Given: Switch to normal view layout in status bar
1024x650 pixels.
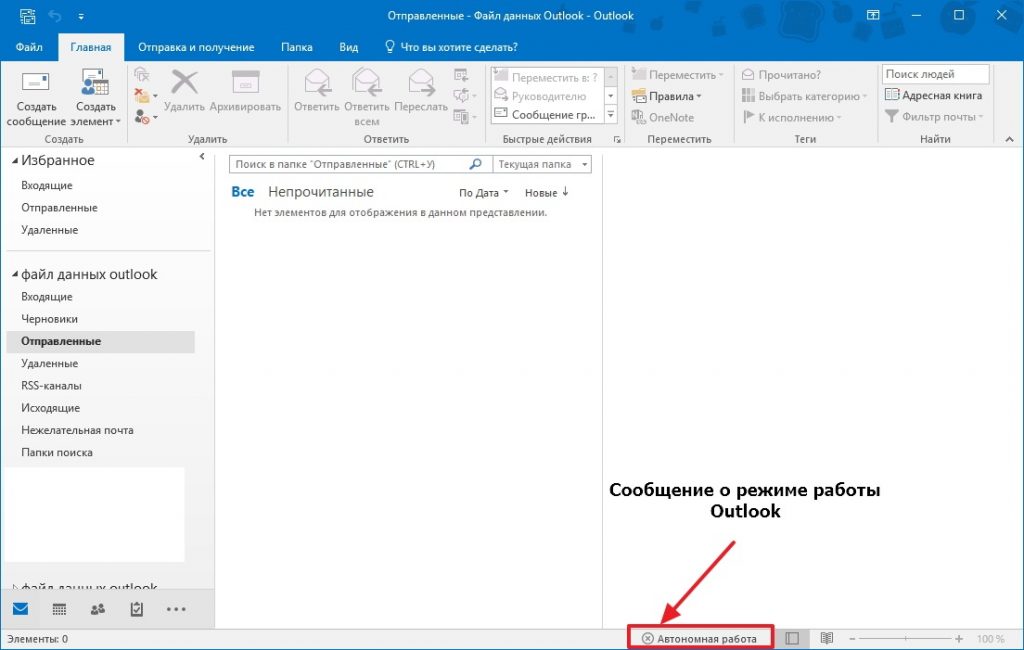Looking at the screenshot, I should [792, 638].
